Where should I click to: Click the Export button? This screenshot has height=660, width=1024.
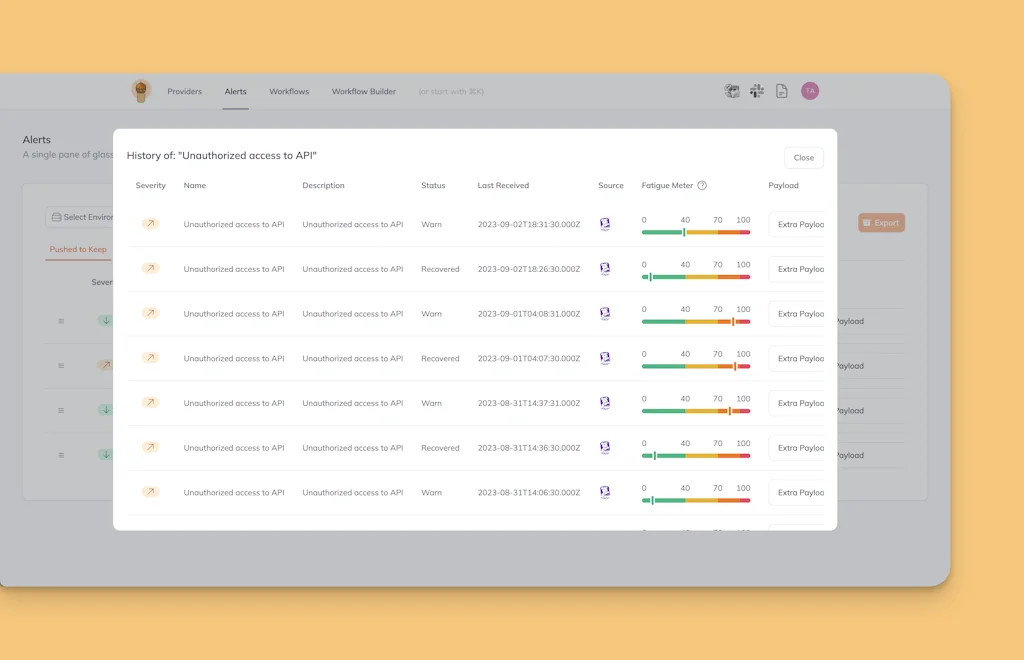(881, 223)
